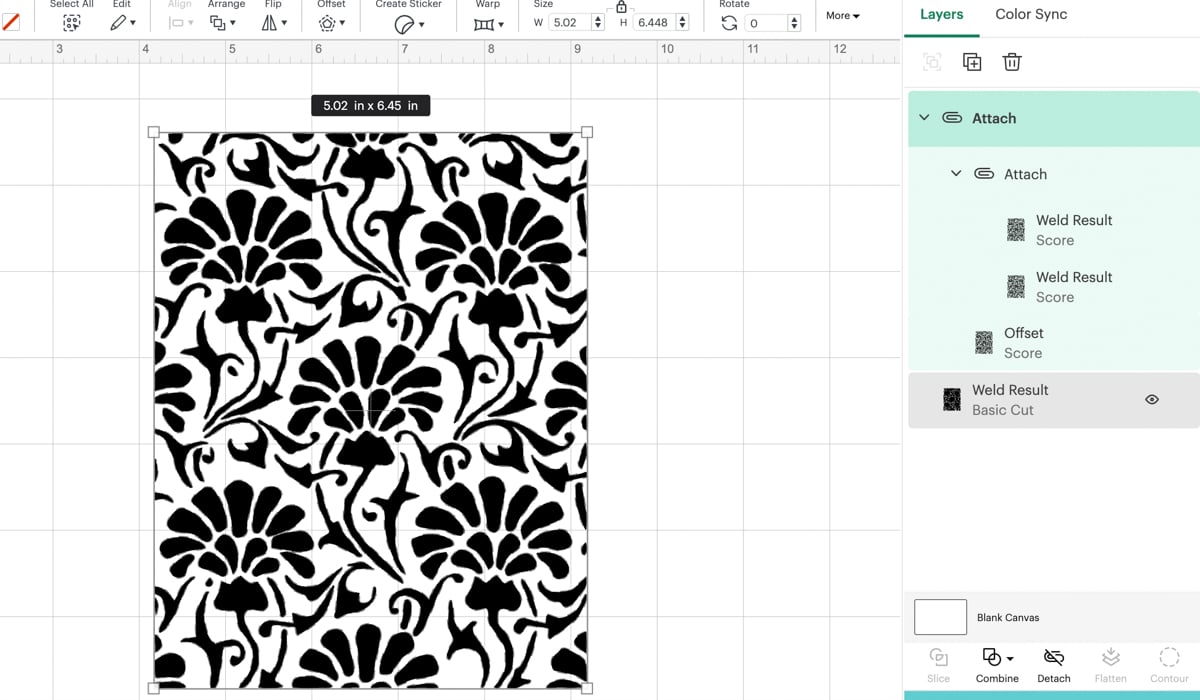Apply Flatten to the selection

(x=1110, y=660)
